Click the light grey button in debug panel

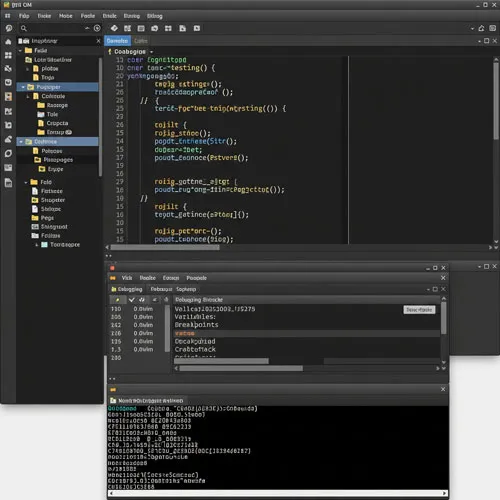click(419, 310)
